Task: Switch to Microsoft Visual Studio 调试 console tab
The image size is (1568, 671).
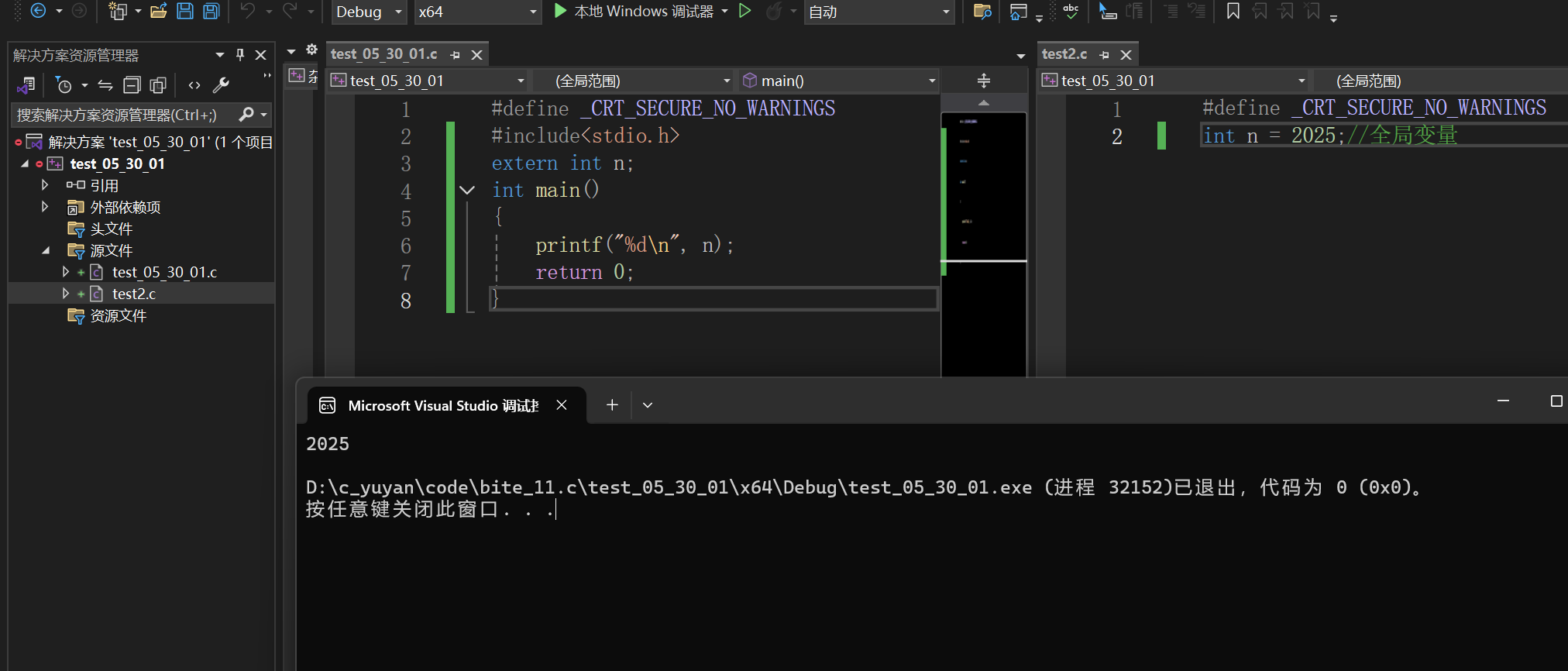Action: click(x=442, y=405)
